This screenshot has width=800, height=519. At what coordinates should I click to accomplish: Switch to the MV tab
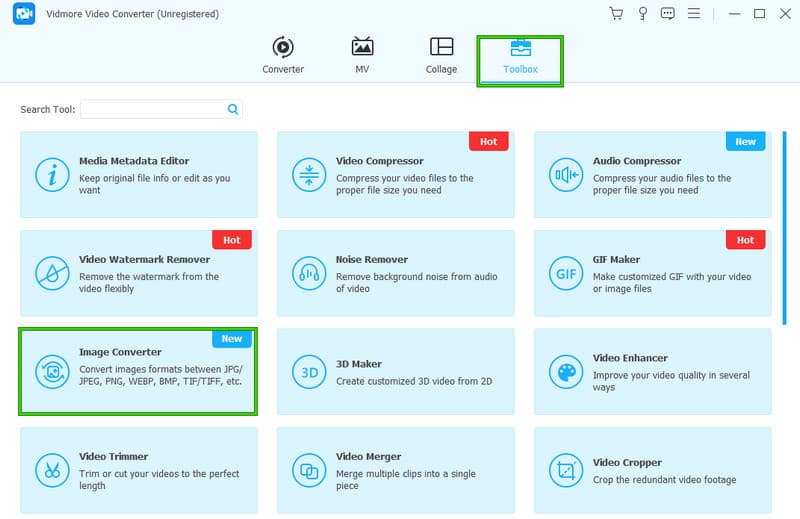tap(362, 56)
